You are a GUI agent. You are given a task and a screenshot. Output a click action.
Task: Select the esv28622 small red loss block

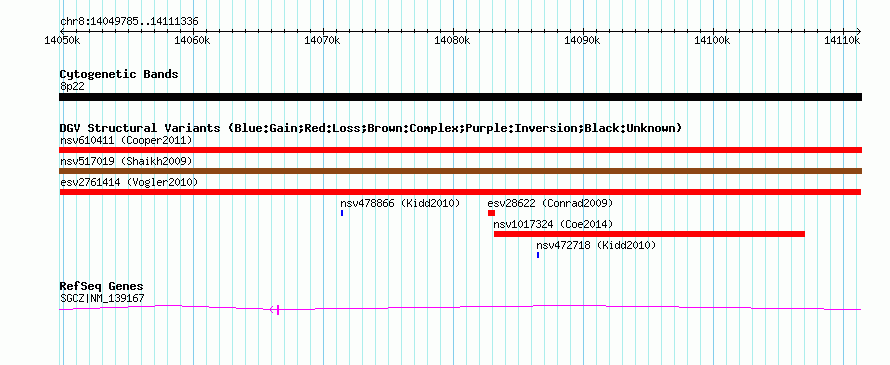pos(492,213)
